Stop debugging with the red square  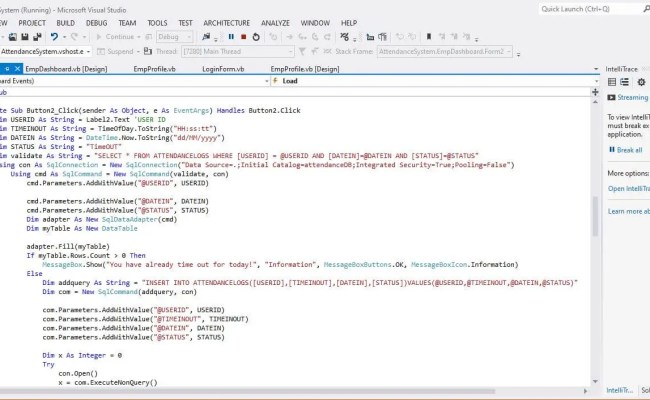[243, 37]
